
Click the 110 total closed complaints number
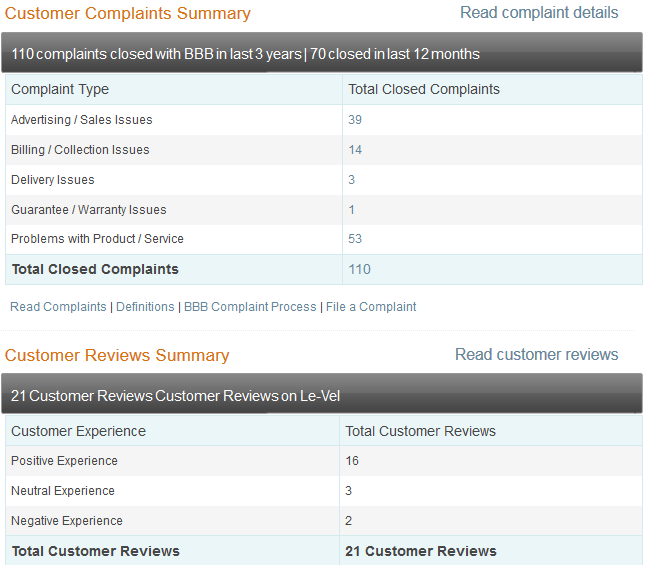click(359, 269)
